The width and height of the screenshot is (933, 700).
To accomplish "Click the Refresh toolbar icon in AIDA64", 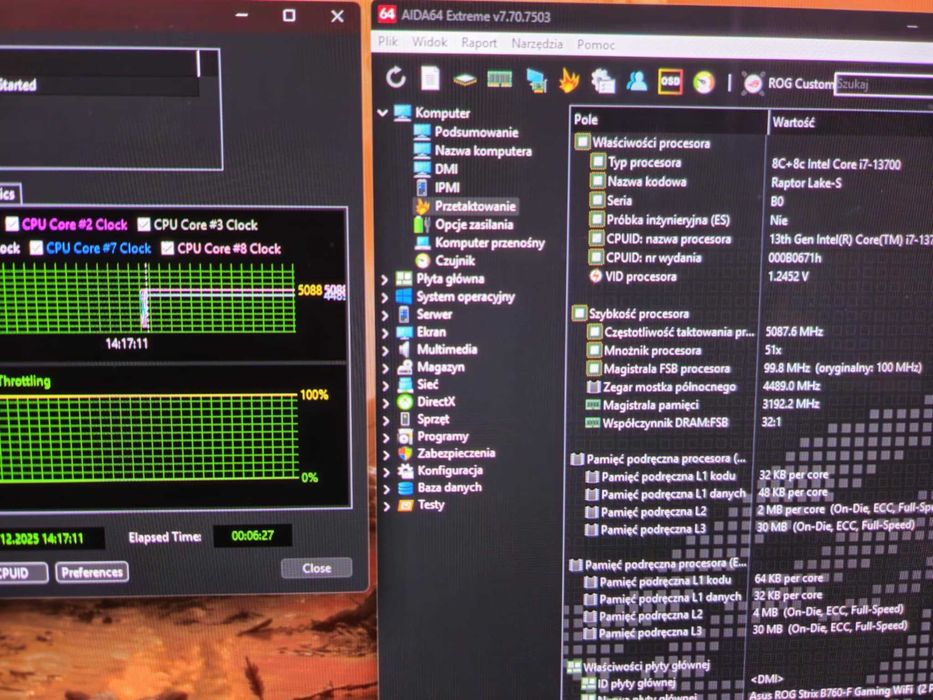I will (x=396, y=77).
